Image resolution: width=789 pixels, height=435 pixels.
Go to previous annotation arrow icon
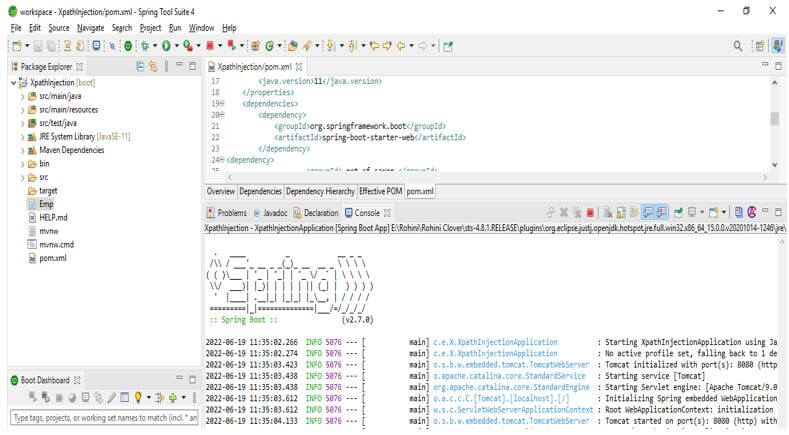tap(352, 46)
